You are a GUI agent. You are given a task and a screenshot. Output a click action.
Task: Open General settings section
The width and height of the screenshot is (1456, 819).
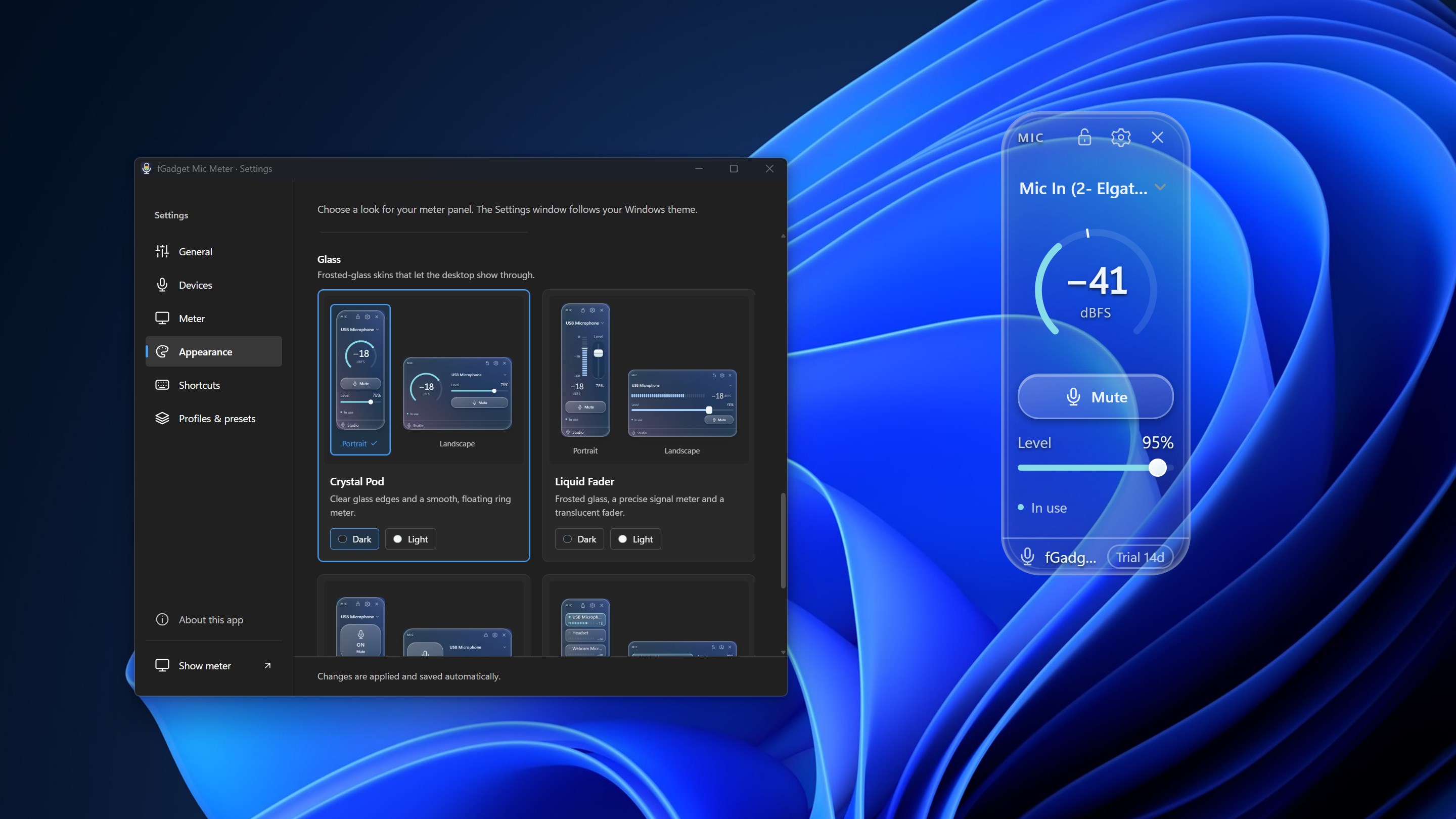pyautogui.click(x=214, y=252)
